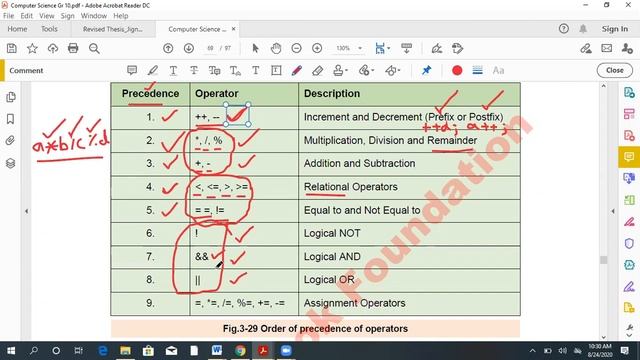Choose the selection arrow tool
This screenshot has height=360, width=640.
pyautogui.click(x=256, y=48)
